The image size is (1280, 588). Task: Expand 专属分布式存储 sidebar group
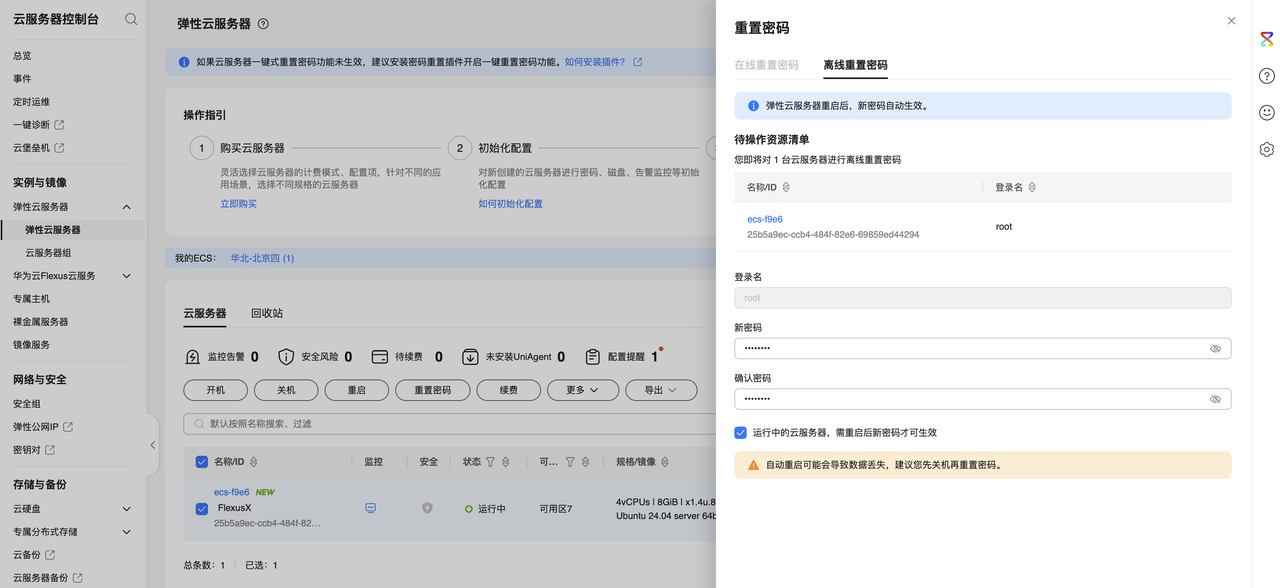click(126, 532)
